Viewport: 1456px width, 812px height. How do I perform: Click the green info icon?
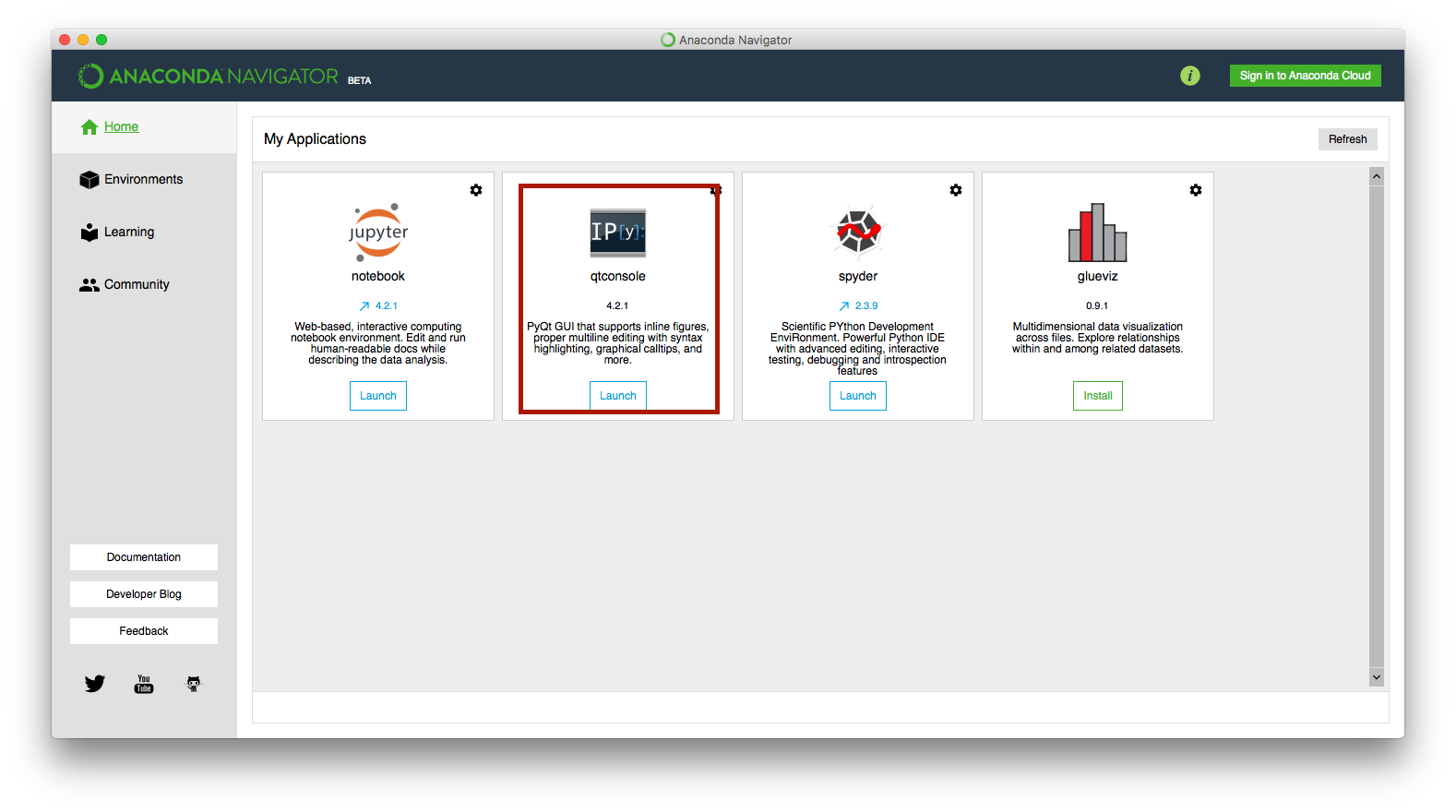pos(1190,76)
